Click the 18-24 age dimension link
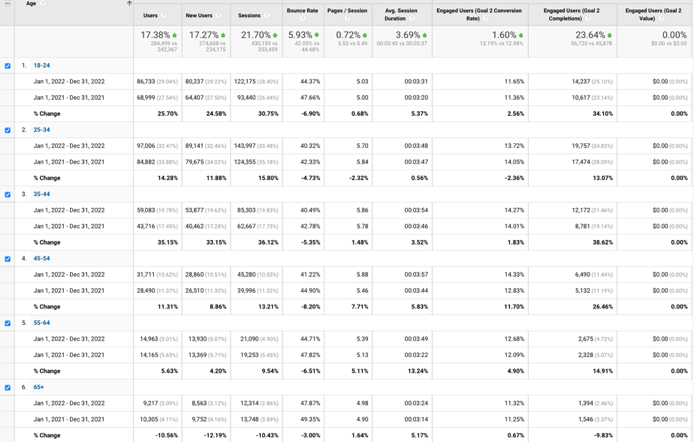The height and width of the screenshot is (442, 694). (41, 66)
